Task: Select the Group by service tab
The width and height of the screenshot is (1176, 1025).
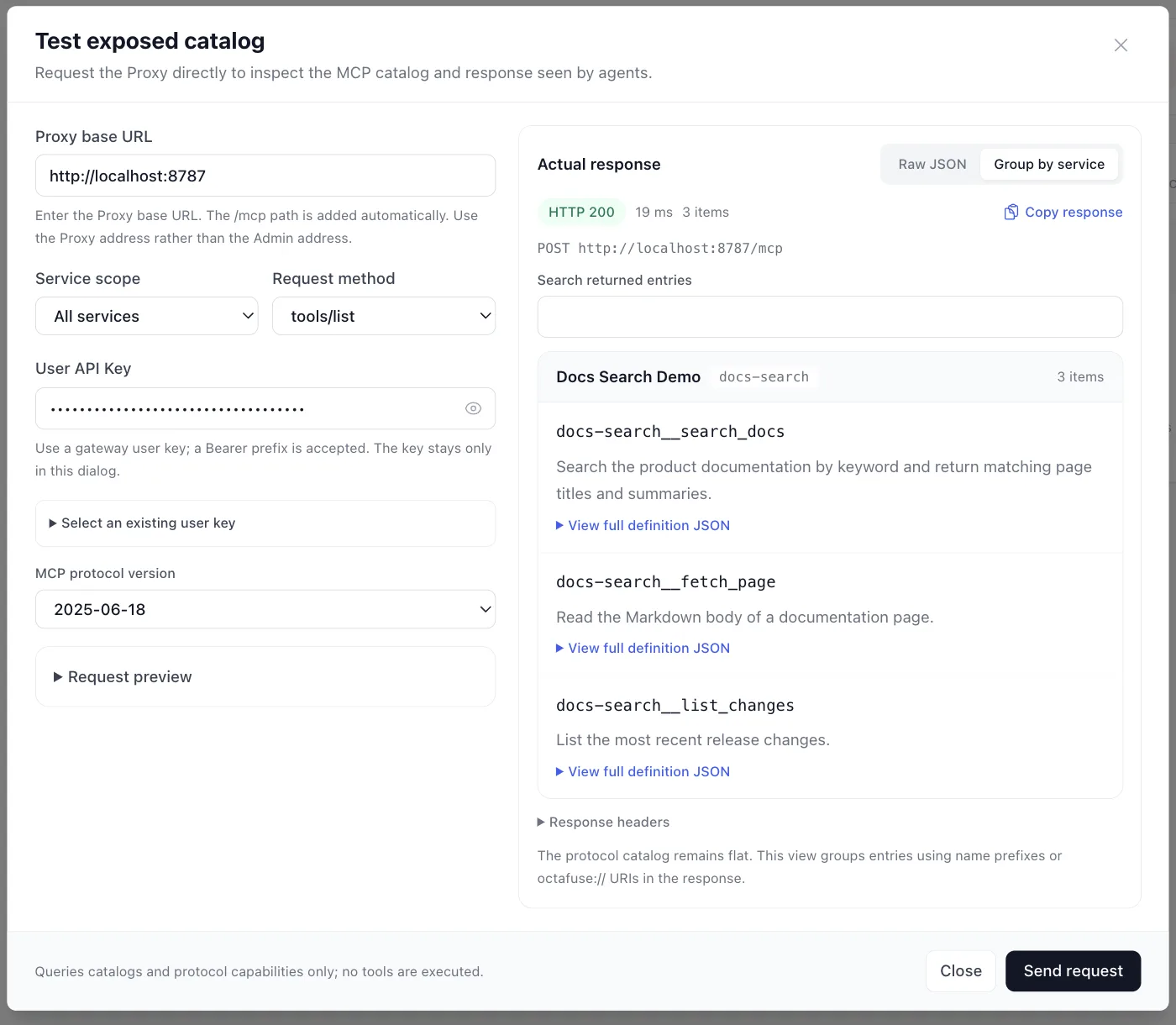Action: pyautogui.click(x=1049, y=164)
